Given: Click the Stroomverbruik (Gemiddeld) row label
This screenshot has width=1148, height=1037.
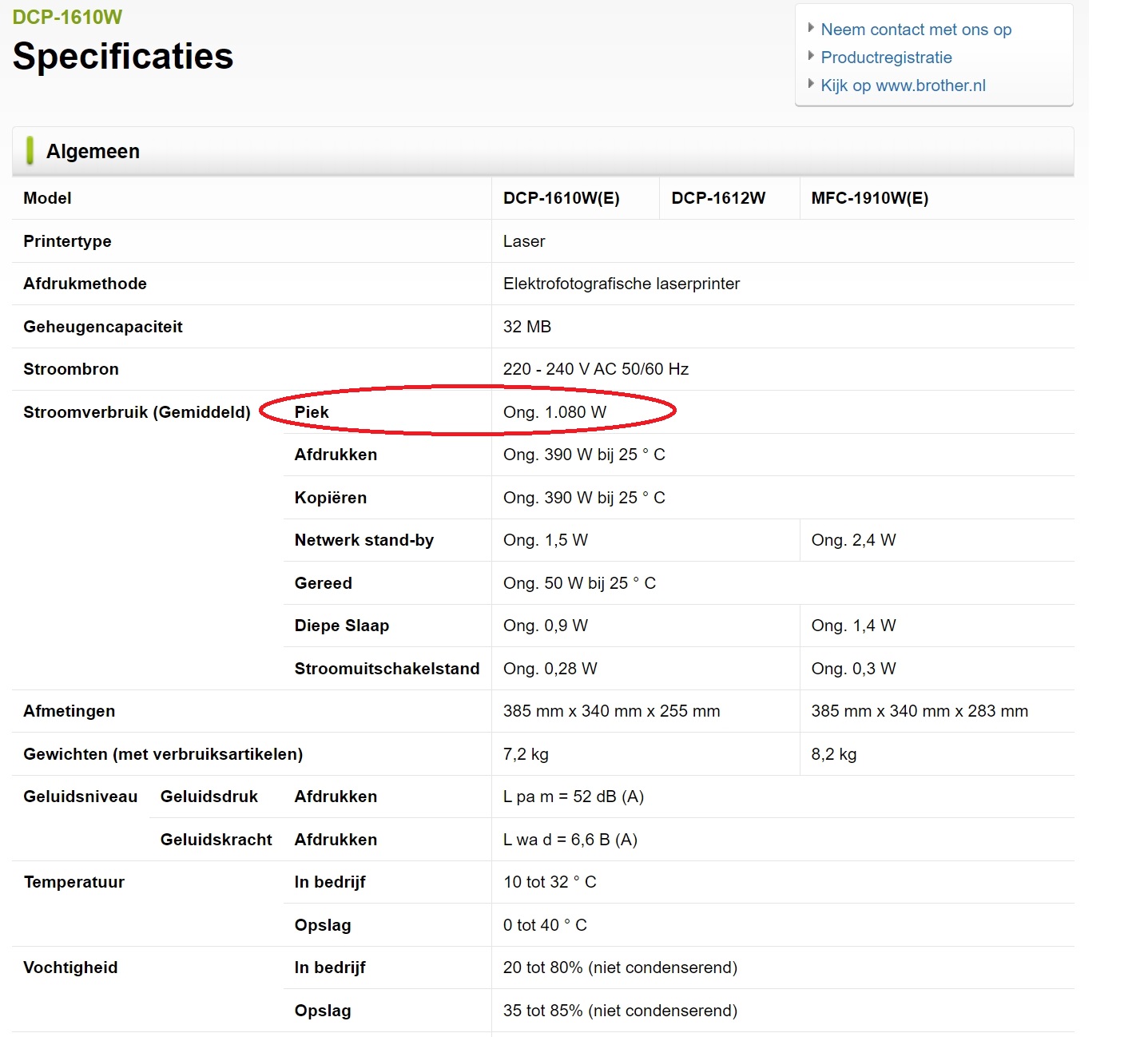Looking at the screenshot, I should [137, 412].
